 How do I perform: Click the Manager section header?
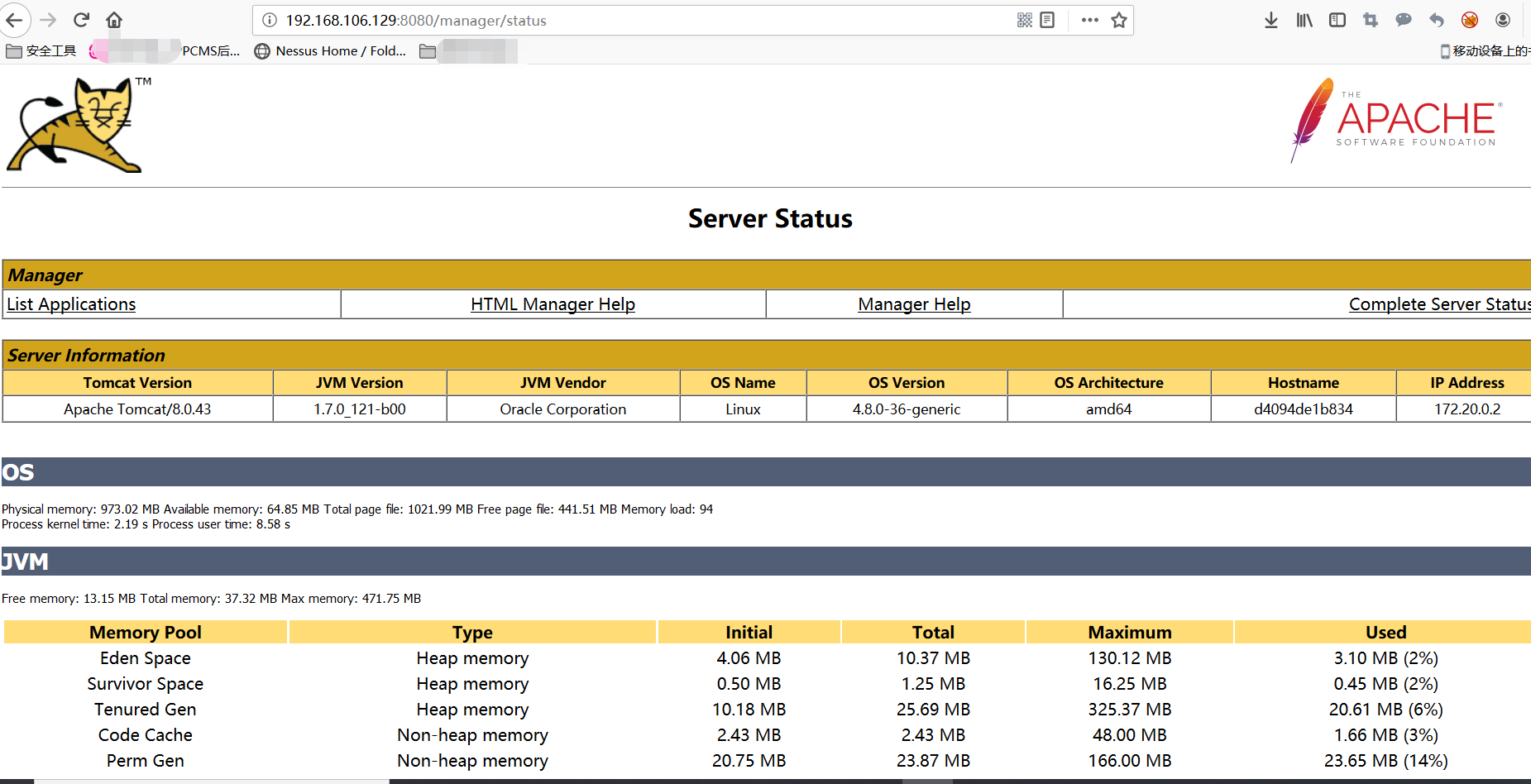pyautogui.click(x=766, y=275)
